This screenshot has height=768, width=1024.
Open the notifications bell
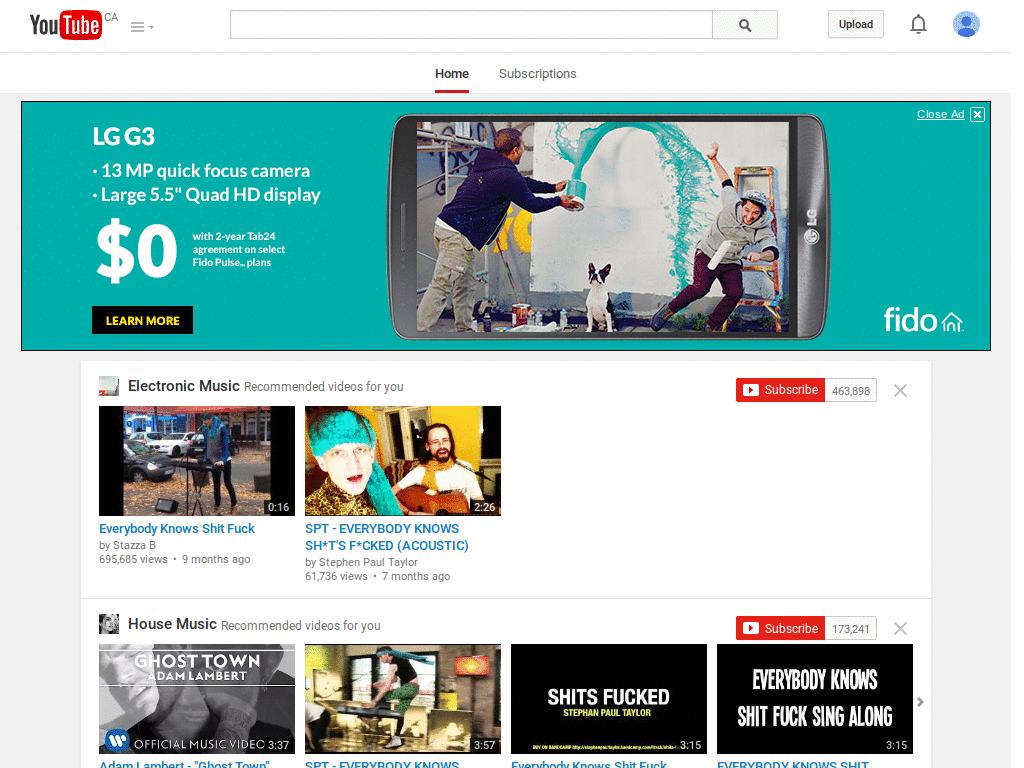918,24
